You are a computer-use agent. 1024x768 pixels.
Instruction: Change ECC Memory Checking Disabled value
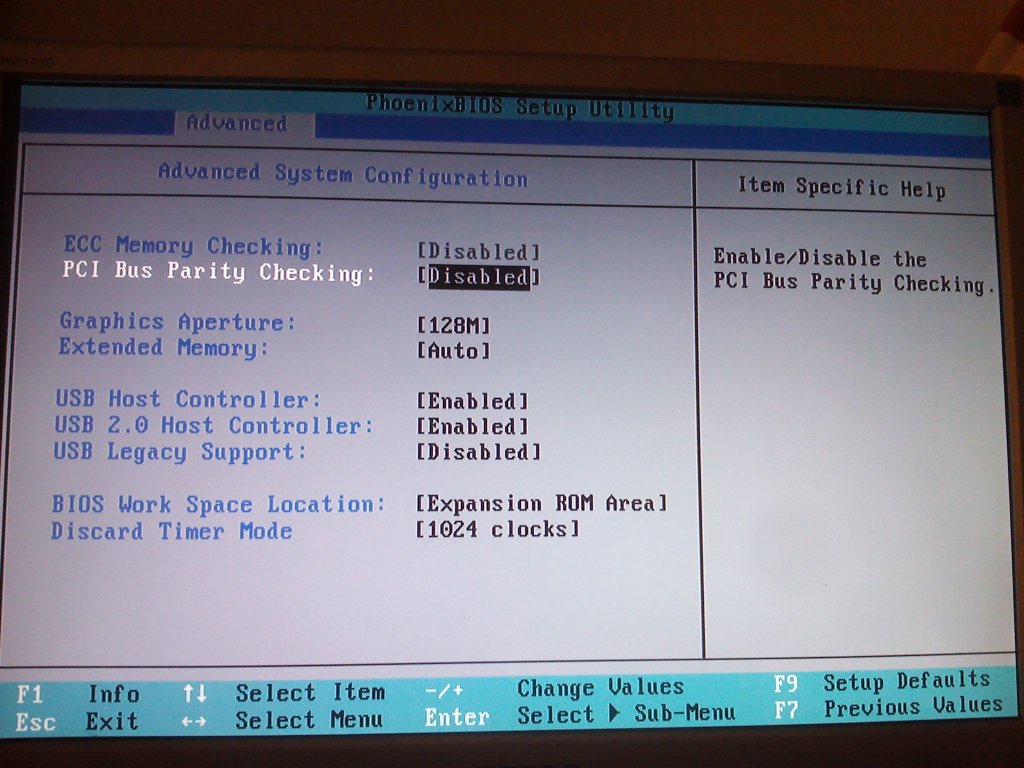coord(479,252)
